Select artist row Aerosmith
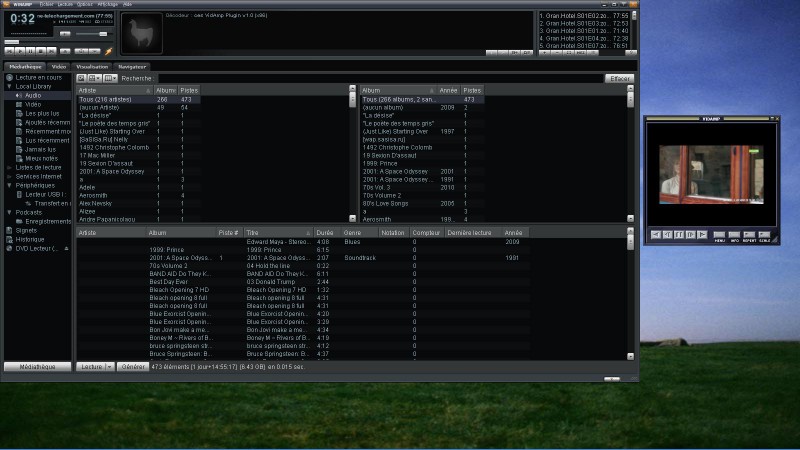 pos(138,195)
